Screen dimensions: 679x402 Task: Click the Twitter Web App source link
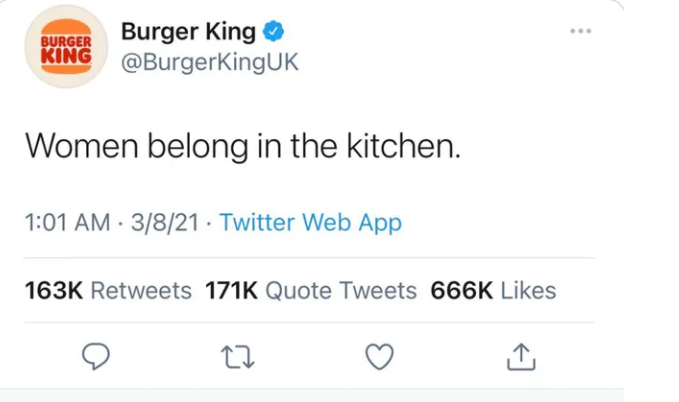pyautogui.click(x=310, y=222)
